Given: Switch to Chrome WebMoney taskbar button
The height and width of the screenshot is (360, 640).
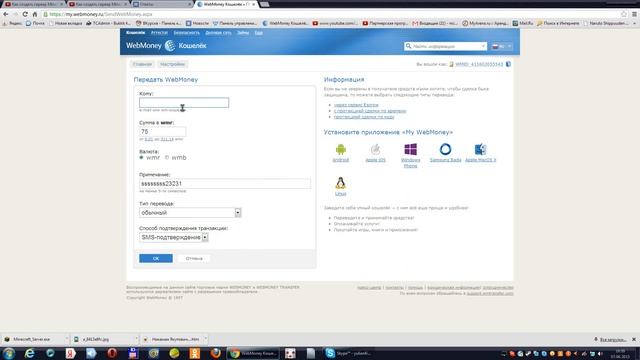Looking at the screenshot, I should coord(253,353).
